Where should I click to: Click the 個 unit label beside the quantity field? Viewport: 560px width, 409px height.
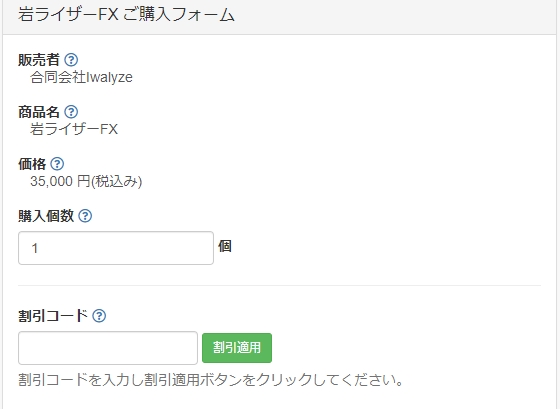coord(225,246)
